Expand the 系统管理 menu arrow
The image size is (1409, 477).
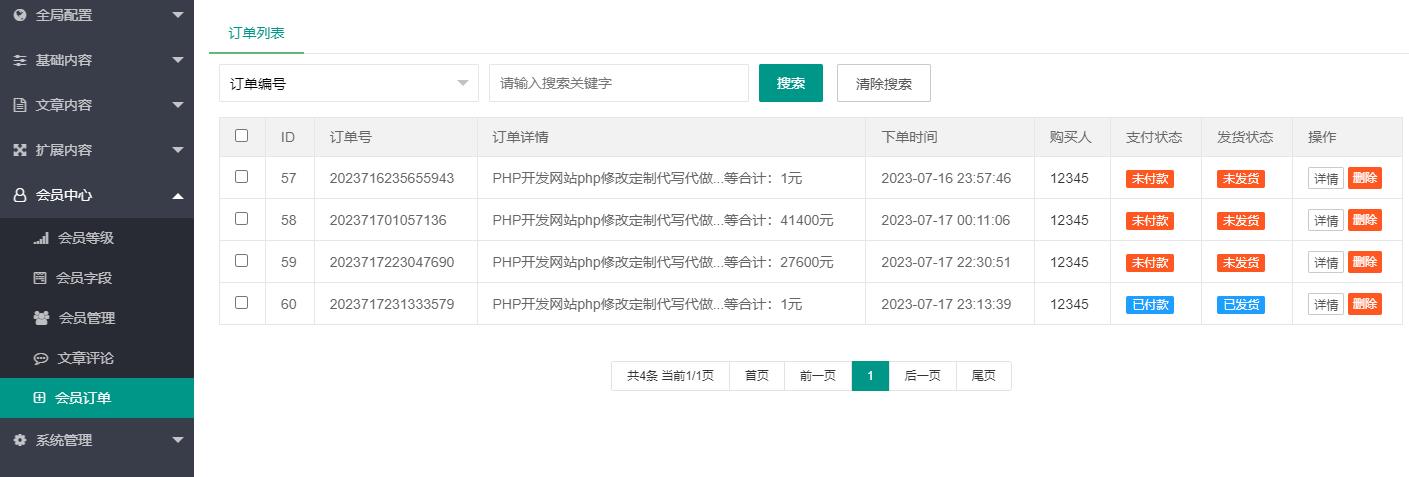click(178, 440)
